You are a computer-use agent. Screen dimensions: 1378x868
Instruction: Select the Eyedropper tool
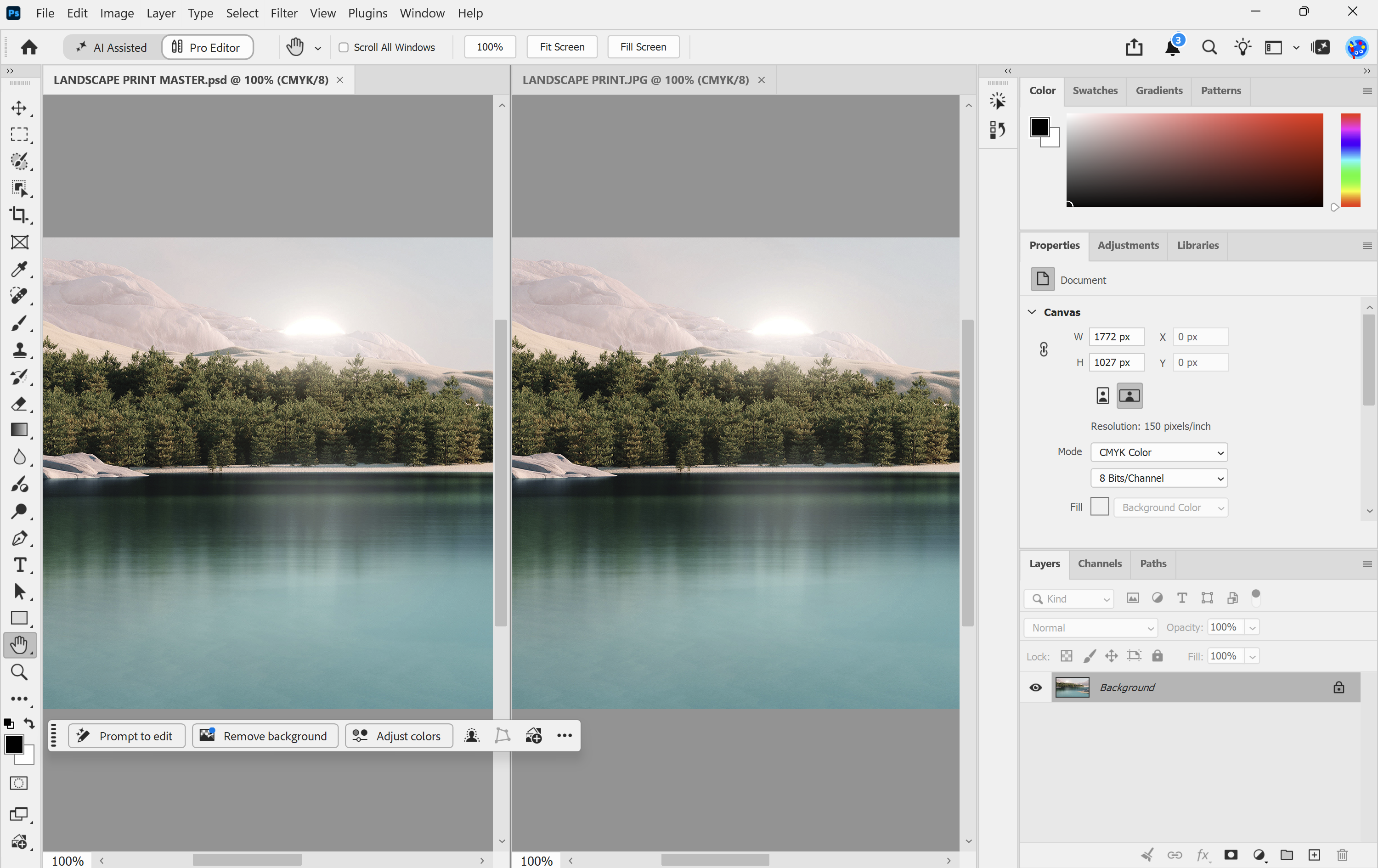point(19,269)
